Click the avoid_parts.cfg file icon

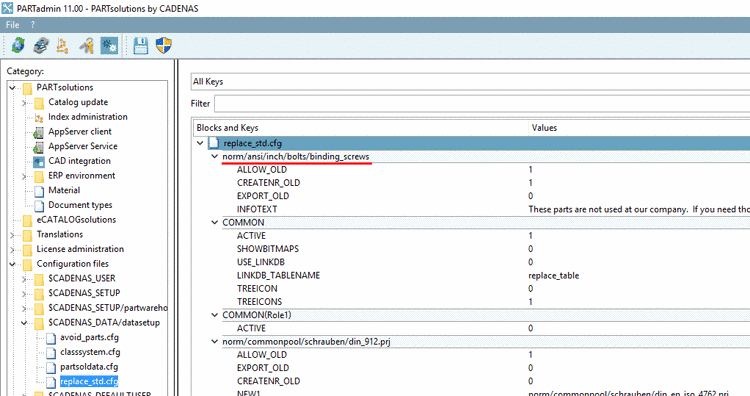51,338
